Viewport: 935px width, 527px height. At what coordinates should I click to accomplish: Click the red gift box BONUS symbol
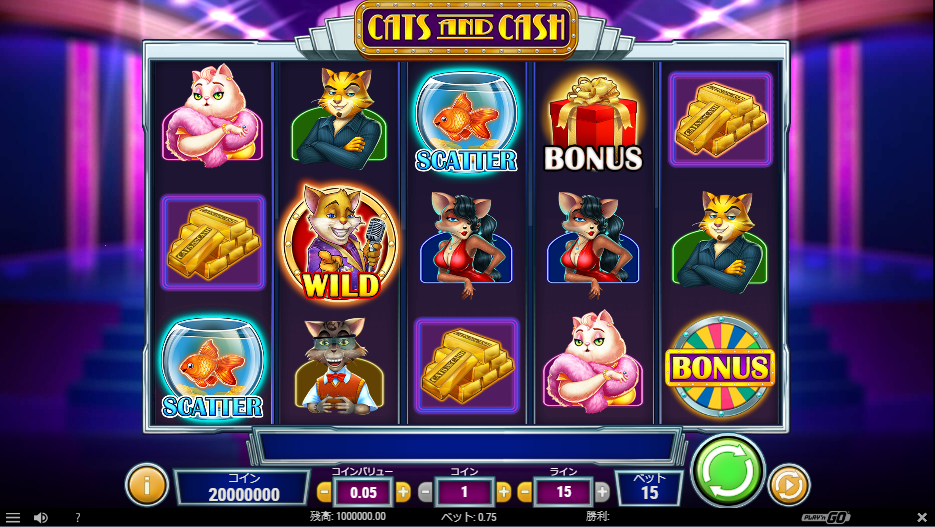[x=593, y=124]
